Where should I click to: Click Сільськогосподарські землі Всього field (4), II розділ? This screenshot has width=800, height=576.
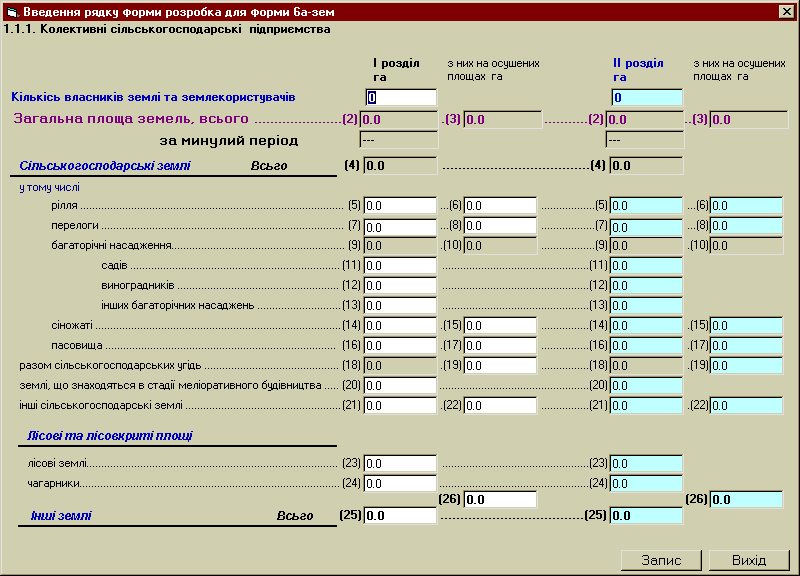646,166
